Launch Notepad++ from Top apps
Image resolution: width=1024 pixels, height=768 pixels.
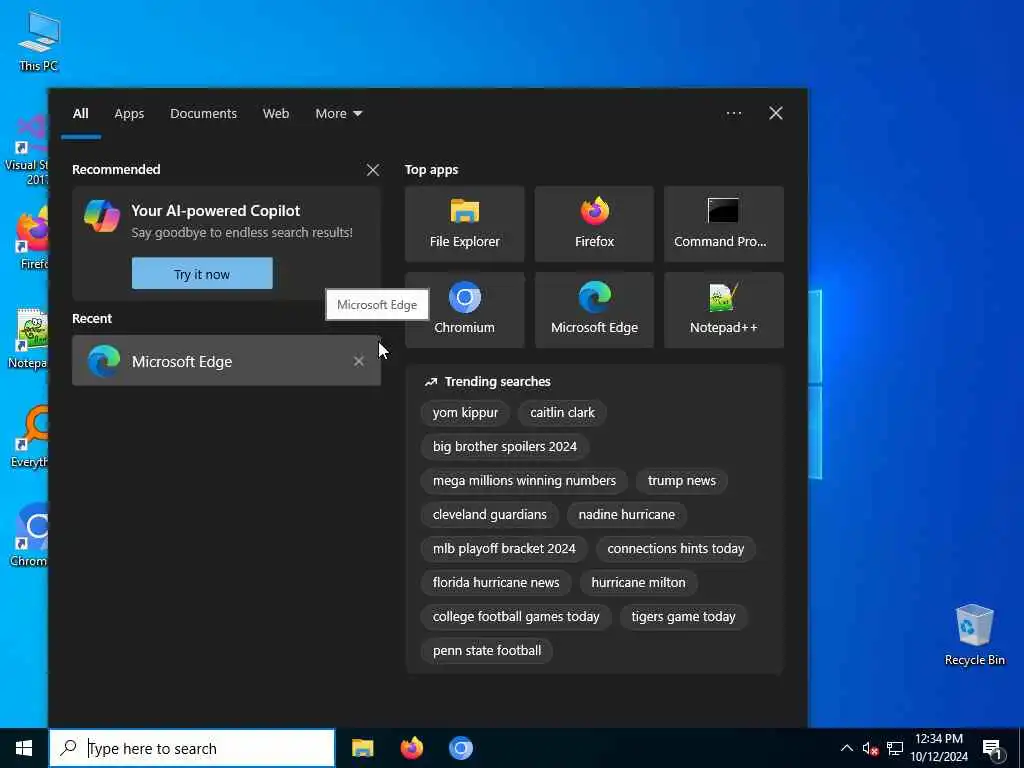(724, 310)
